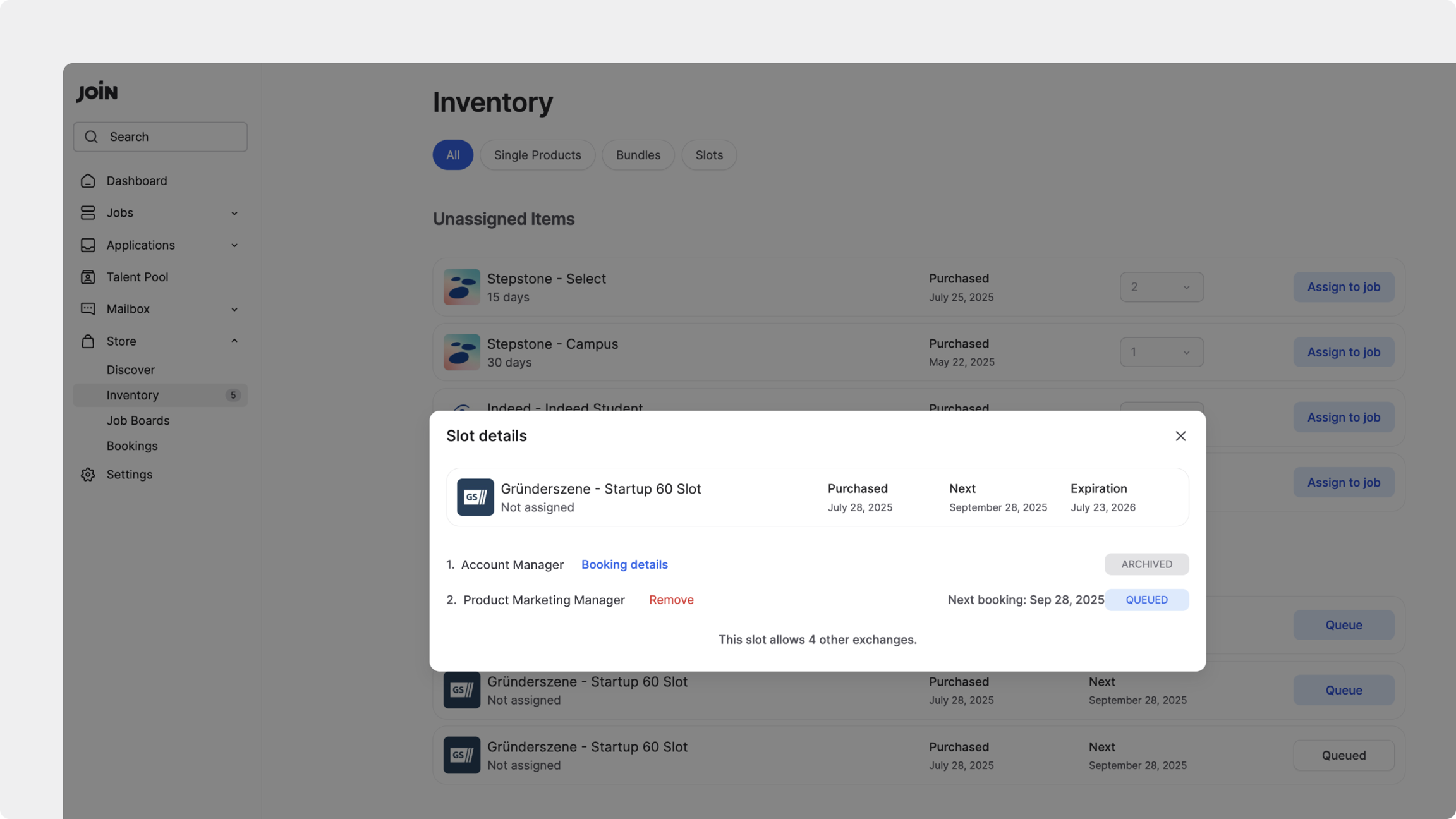1456x819 pixels.
Task: Click Assign to job for Stepstone Select
Action: 1343,287
